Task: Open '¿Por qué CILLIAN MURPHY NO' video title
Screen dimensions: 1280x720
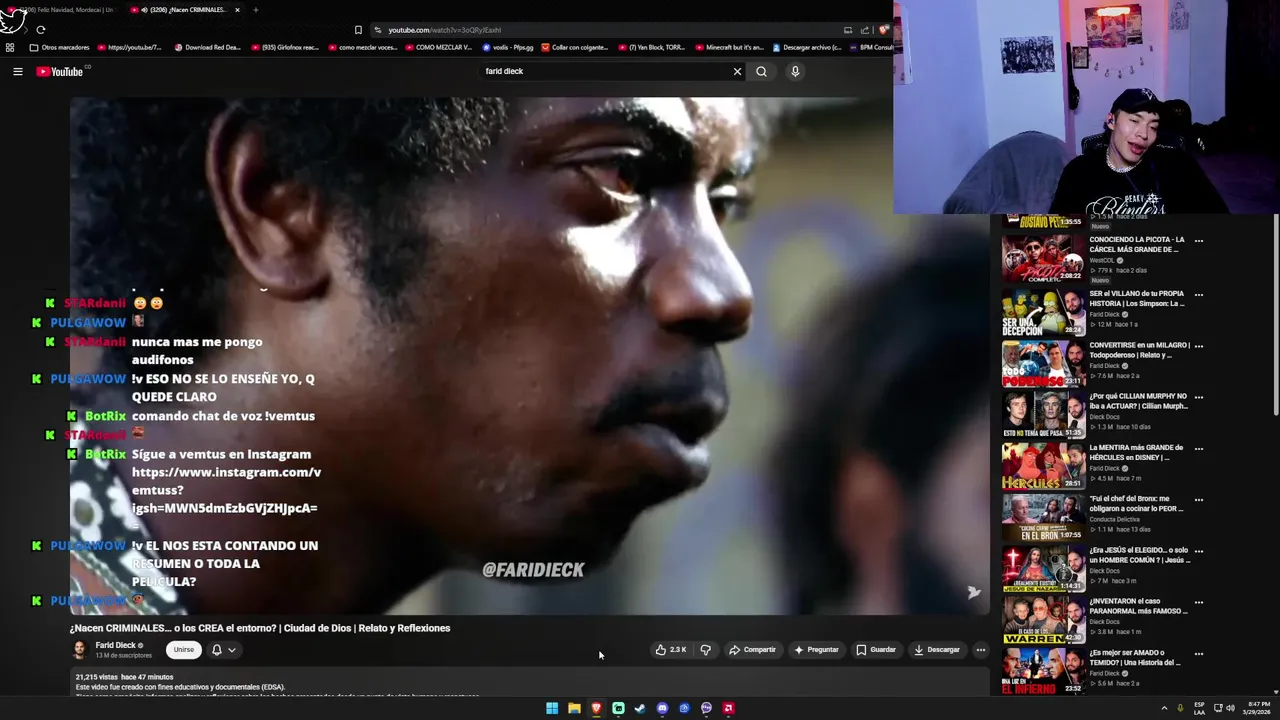Action: tap(1139, 401)
